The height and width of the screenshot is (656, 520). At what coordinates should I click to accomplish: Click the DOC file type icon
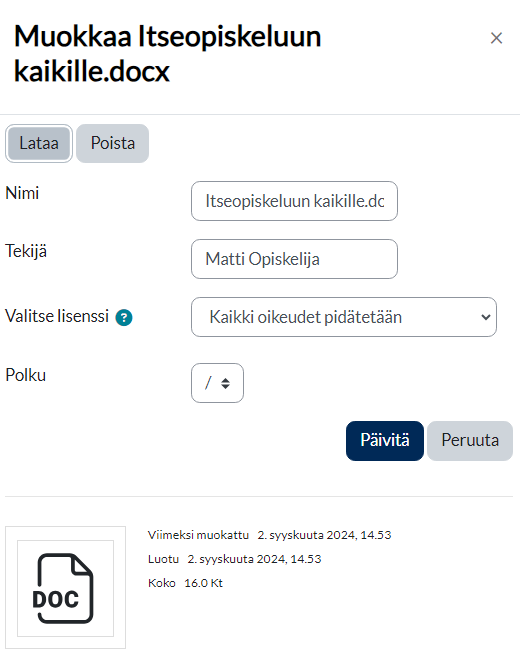point(65,588)
